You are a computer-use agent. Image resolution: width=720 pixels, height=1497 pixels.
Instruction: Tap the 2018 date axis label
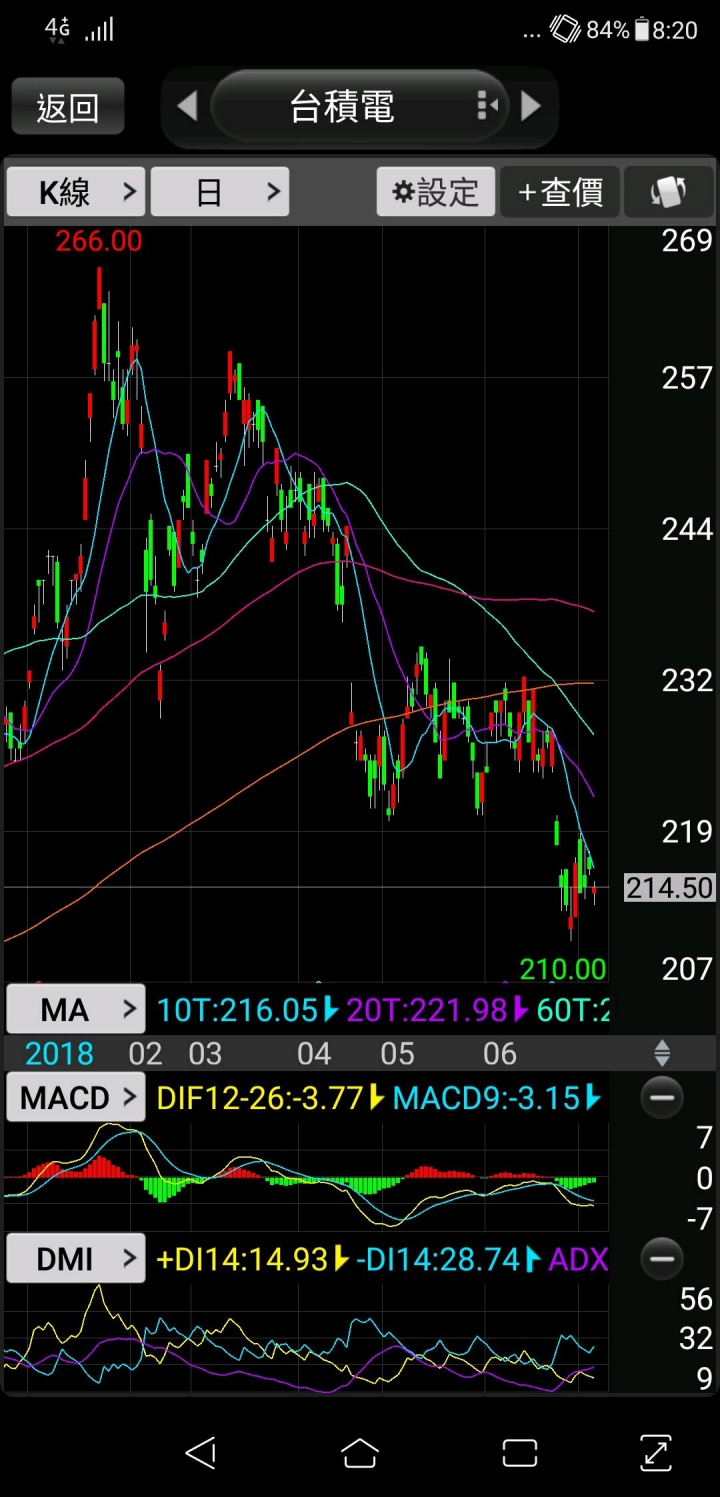click(x=60, y=1053)
